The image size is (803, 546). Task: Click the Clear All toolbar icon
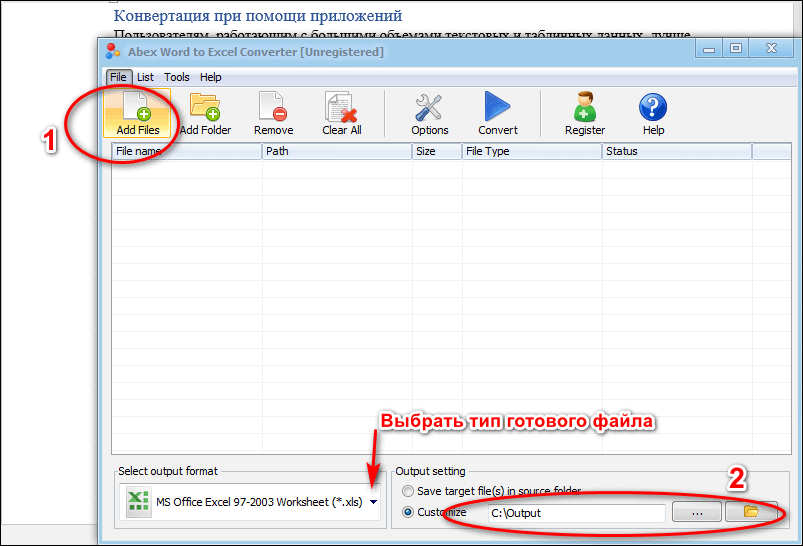(342, 113)
